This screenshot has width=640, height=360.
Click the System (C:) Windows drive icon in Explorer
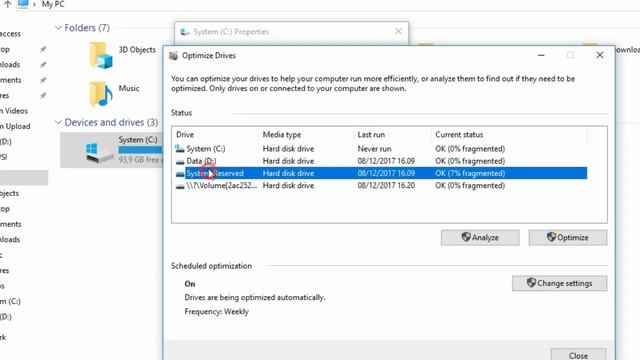[x=99, y=152]
